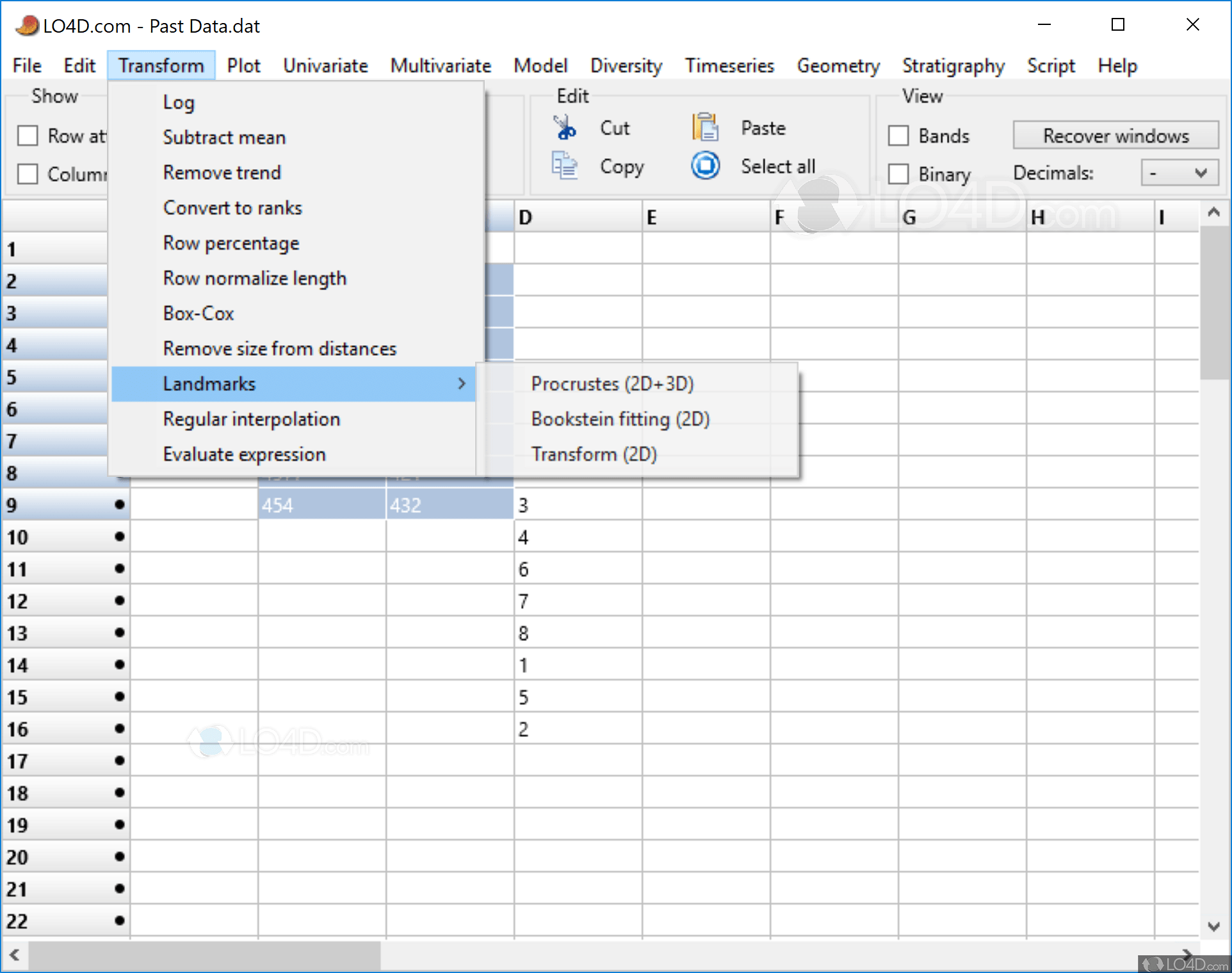The image size is (1232, 973).
Task: Open the Multivariate menu
Action: tap(441, 66)
